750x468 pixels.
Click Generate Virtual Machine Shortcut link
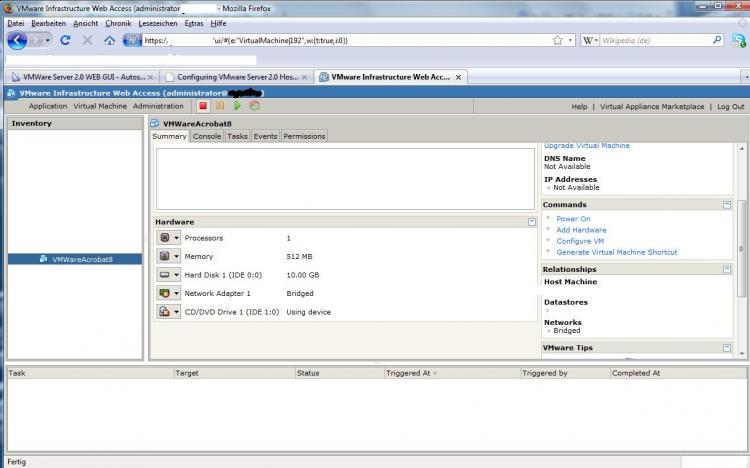617,252
